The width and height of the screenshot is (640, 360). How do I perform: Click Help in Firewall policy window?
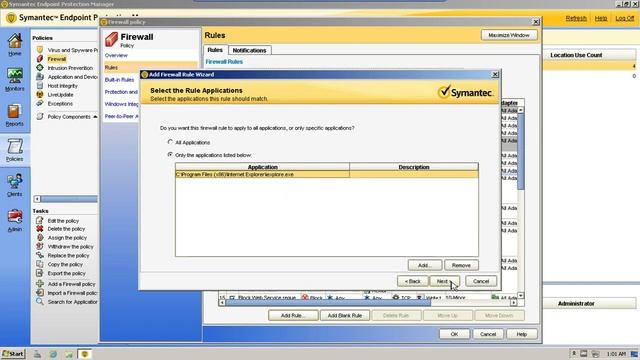522,334
